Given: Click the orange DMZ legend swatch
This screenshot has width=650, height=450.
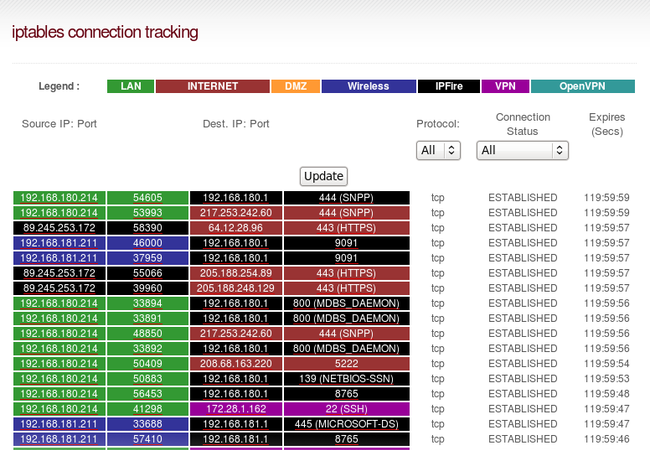Looking at the screenshot, I should [296, 86].
